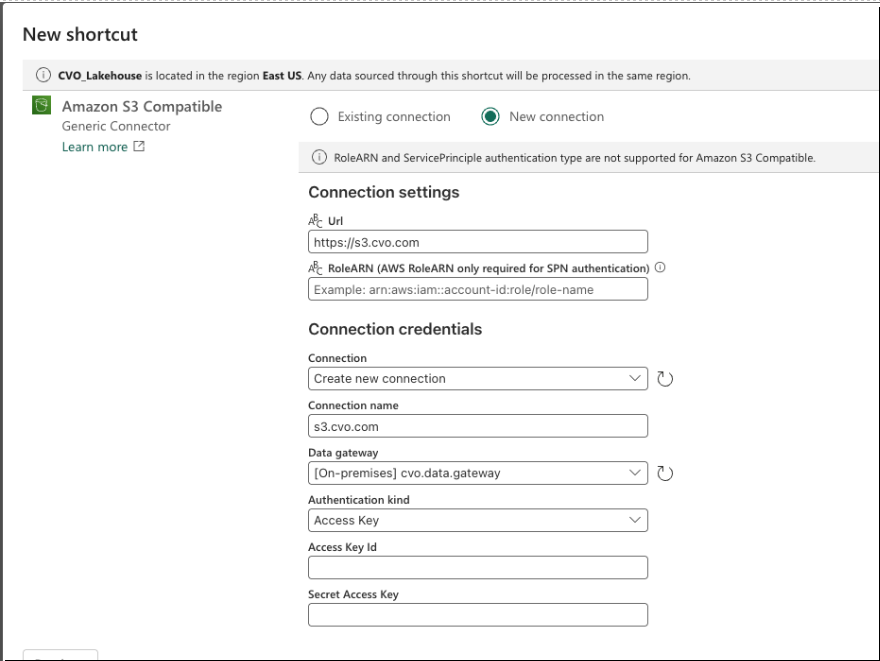The image size is (880, 661).
Task: Click the Generic Connector text
Action: point(116,126)
